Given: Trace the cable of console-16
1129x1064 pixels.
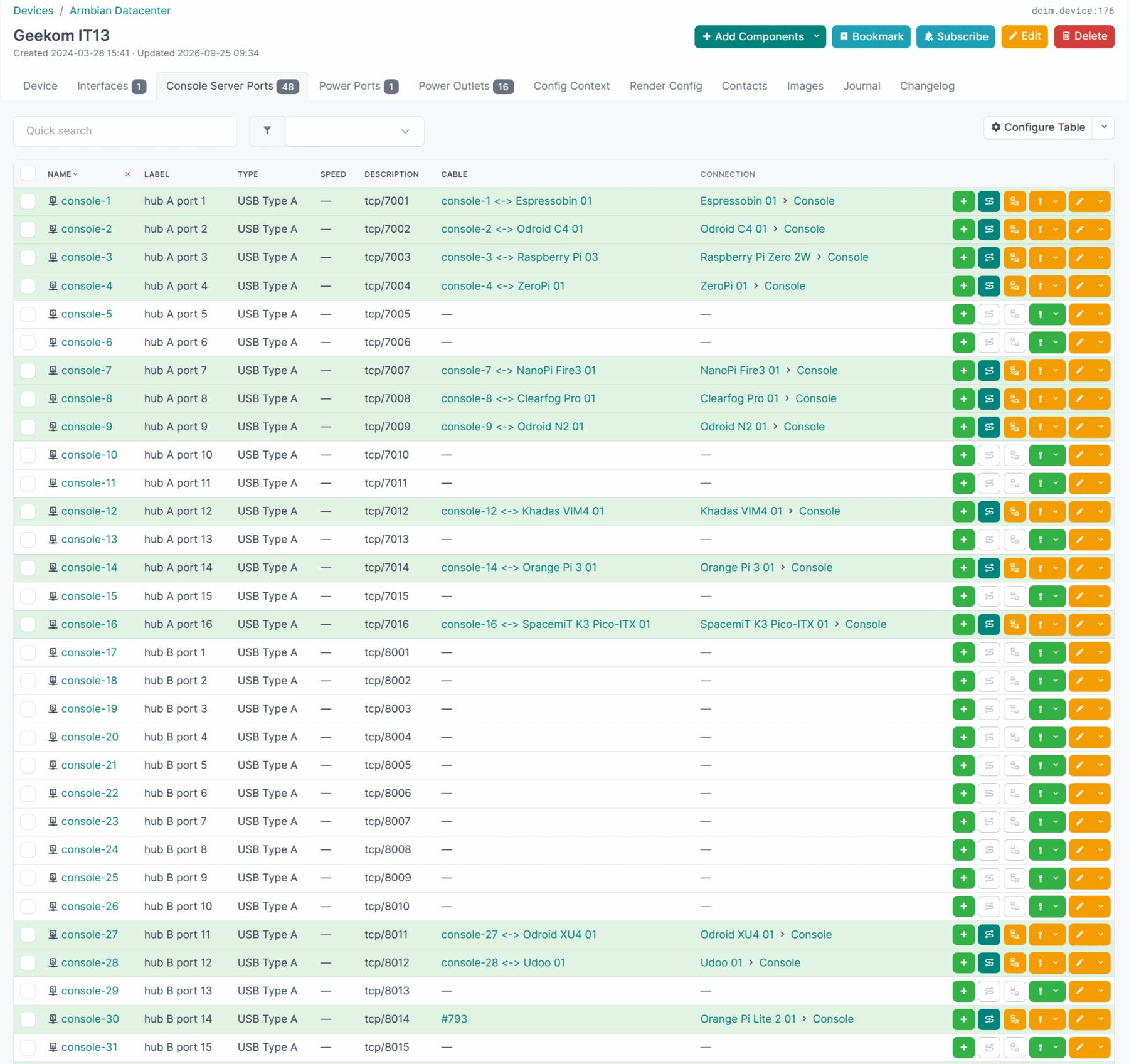Looking at the screenshot, I should click(989, 624).
